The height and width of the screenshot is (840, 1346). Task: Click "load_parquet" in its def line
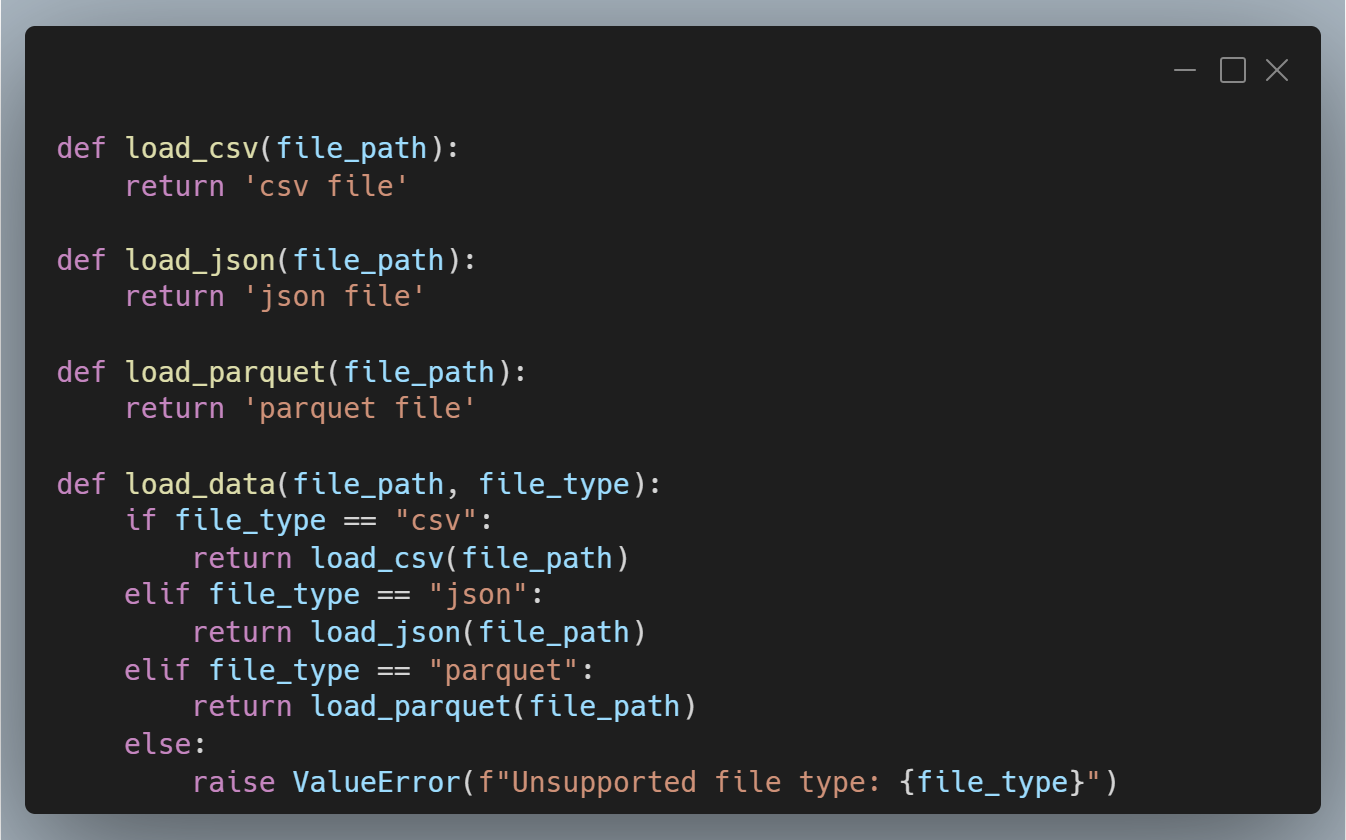[x=226, y=372]
